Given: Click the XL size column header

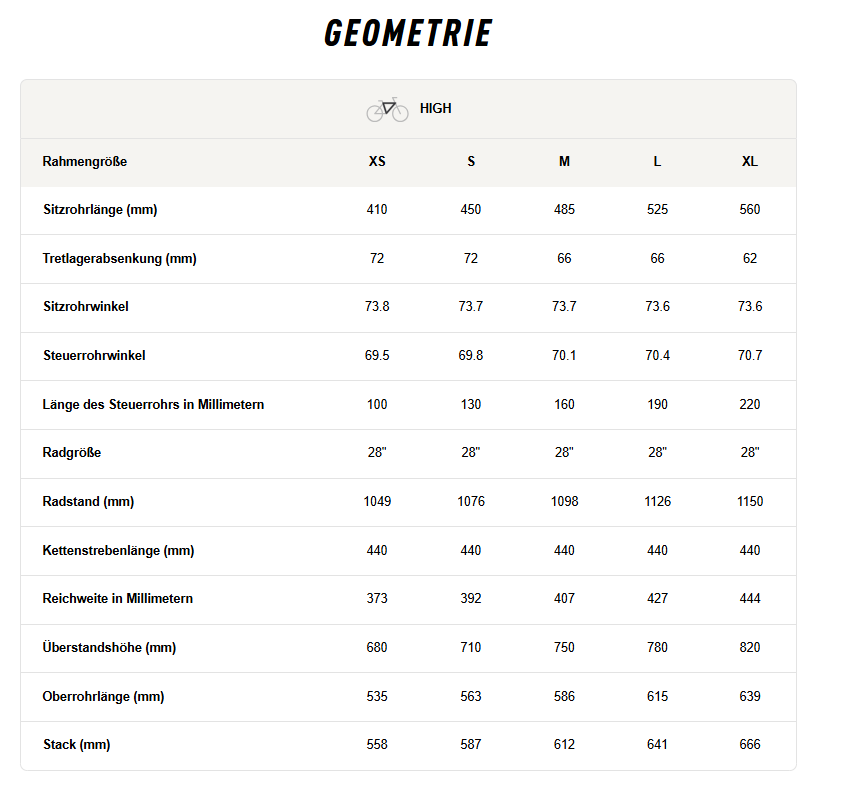Looking at the screenshot, I should pyautogui.click(x=750, y=162).
